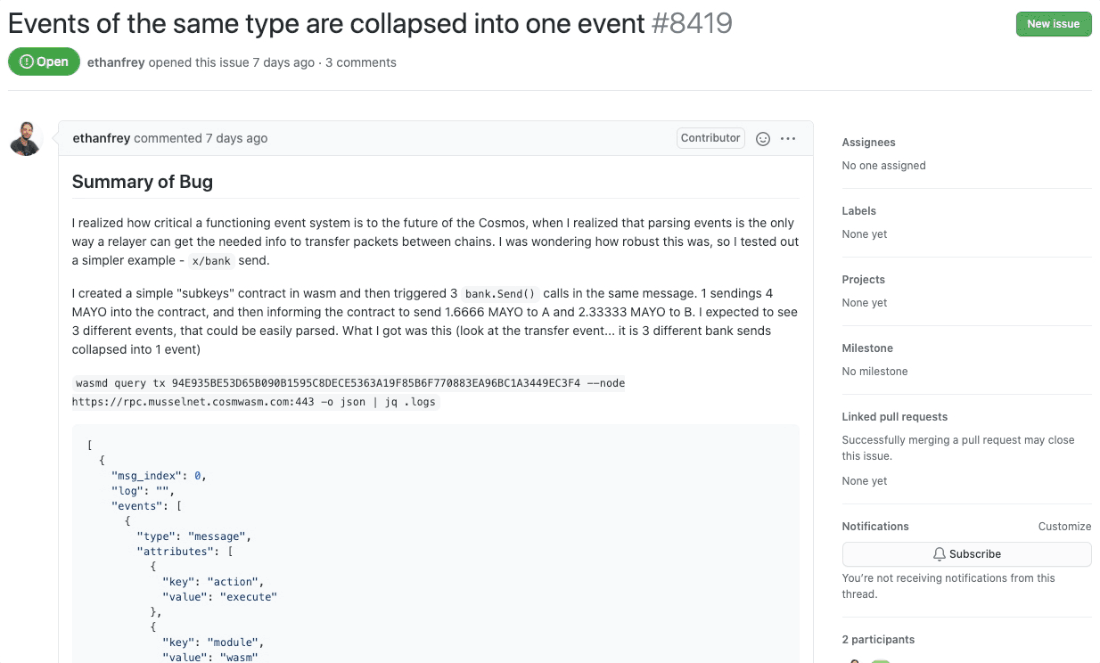Open the Linked pull requests section
Viewport: 1100px width, 663px height.
(894, 417)
